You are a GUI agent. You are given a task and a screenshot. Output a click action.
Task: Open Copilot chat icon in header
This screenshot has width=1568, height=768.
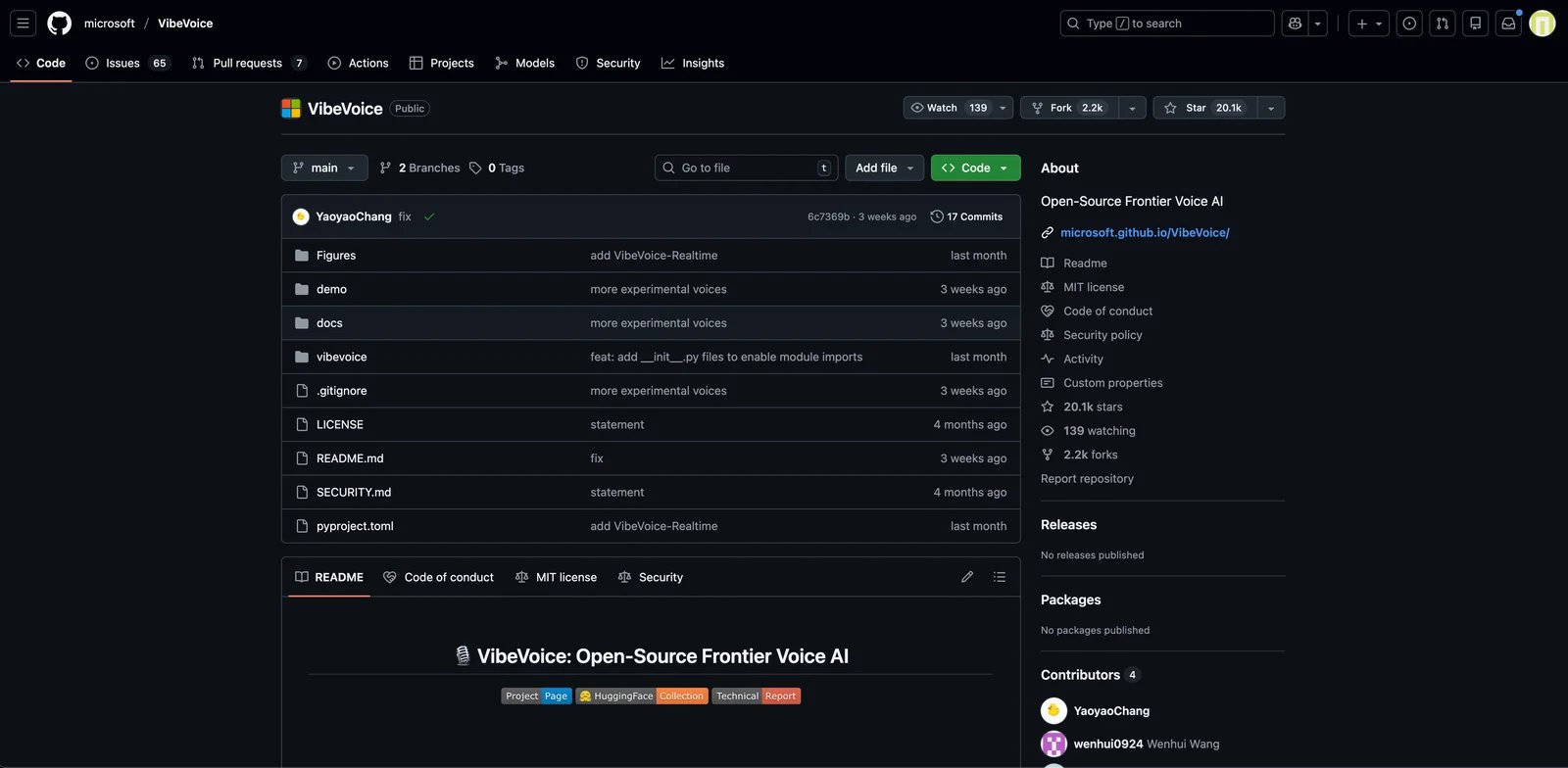tap(1295, 24)
